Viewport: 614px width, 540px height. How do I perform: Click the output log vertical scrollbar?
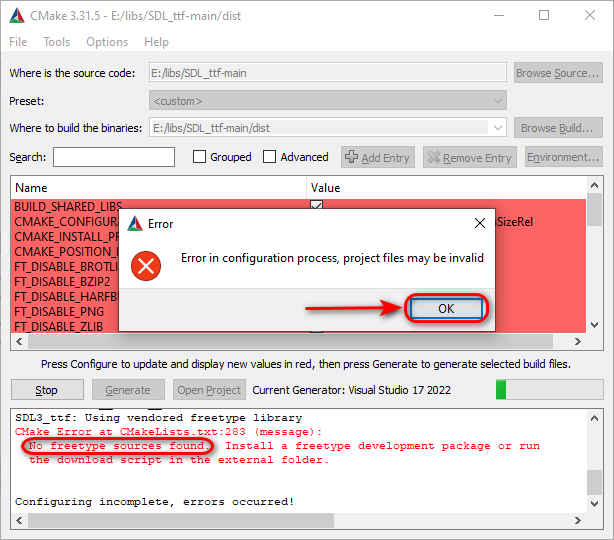click(595, 460)
